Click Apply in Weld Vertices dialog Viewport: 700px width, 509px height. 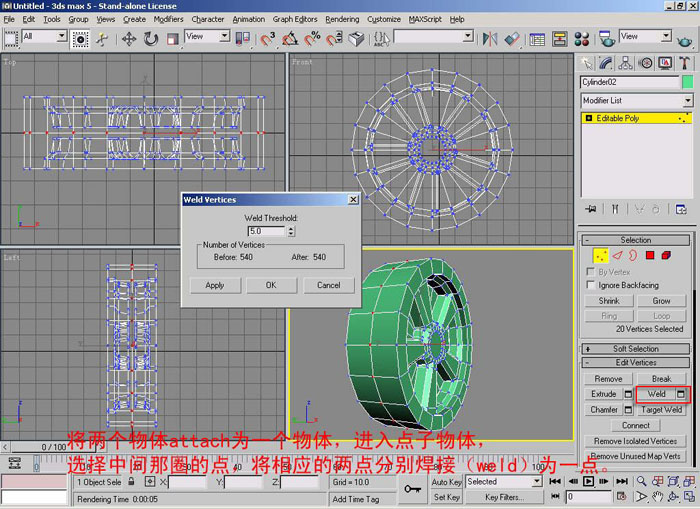[x=215, y=285]
